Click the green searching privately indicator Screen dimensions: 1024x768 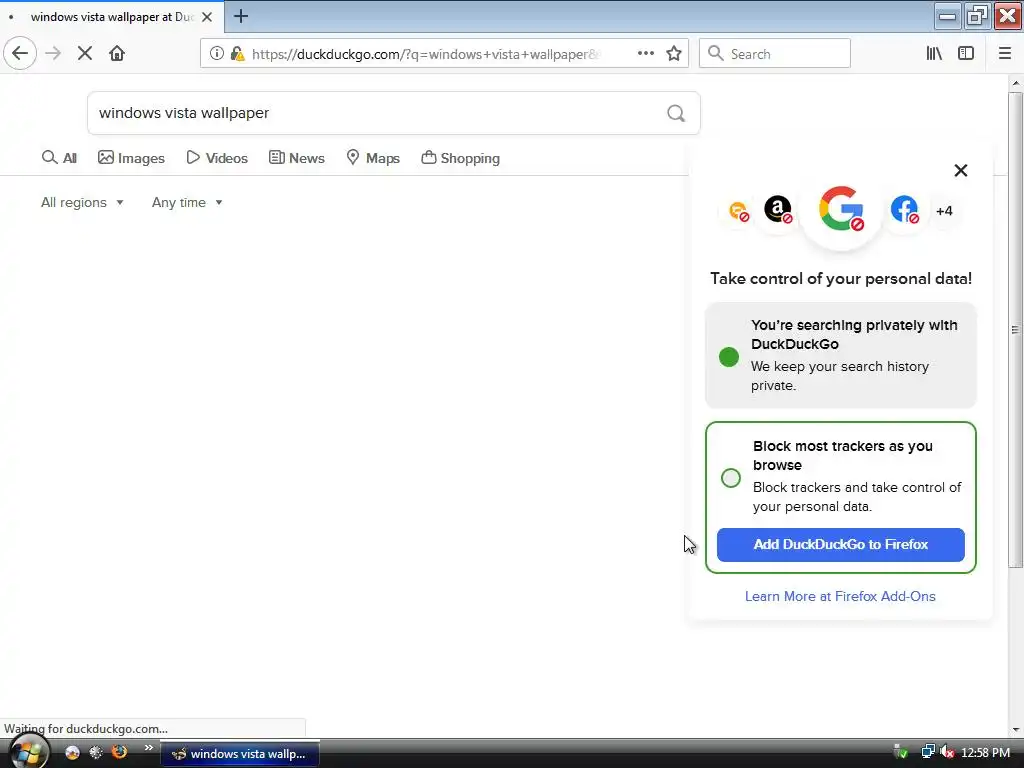tap(729, 357)
